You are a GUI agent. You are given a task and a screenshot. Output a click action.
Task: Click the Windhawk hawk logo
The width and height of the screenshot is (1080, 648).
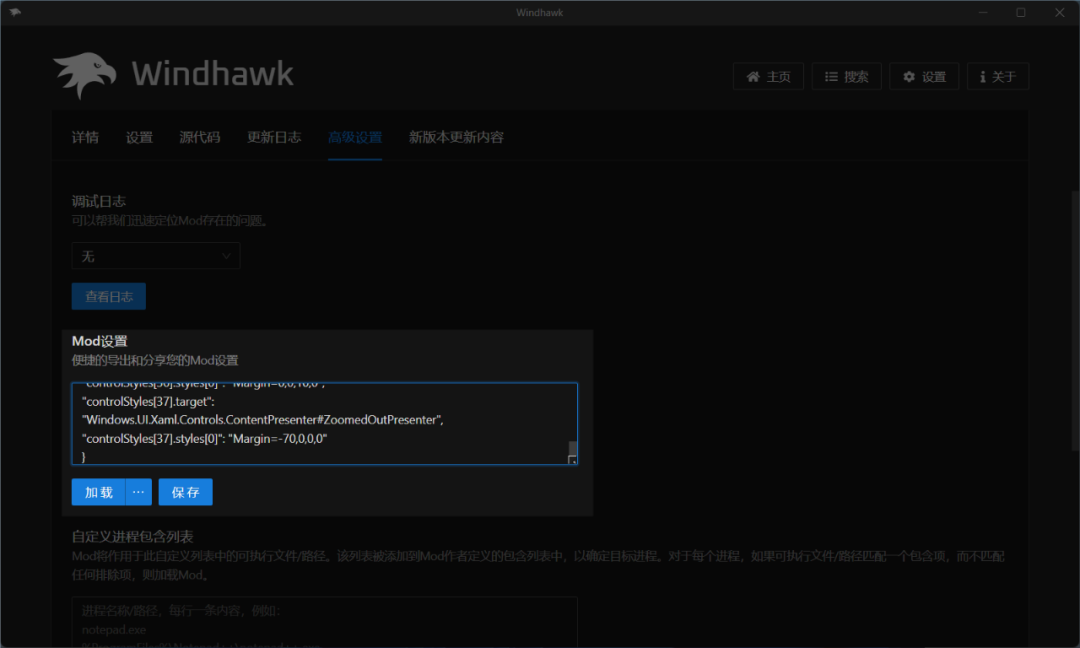click(x=85, y=74)
